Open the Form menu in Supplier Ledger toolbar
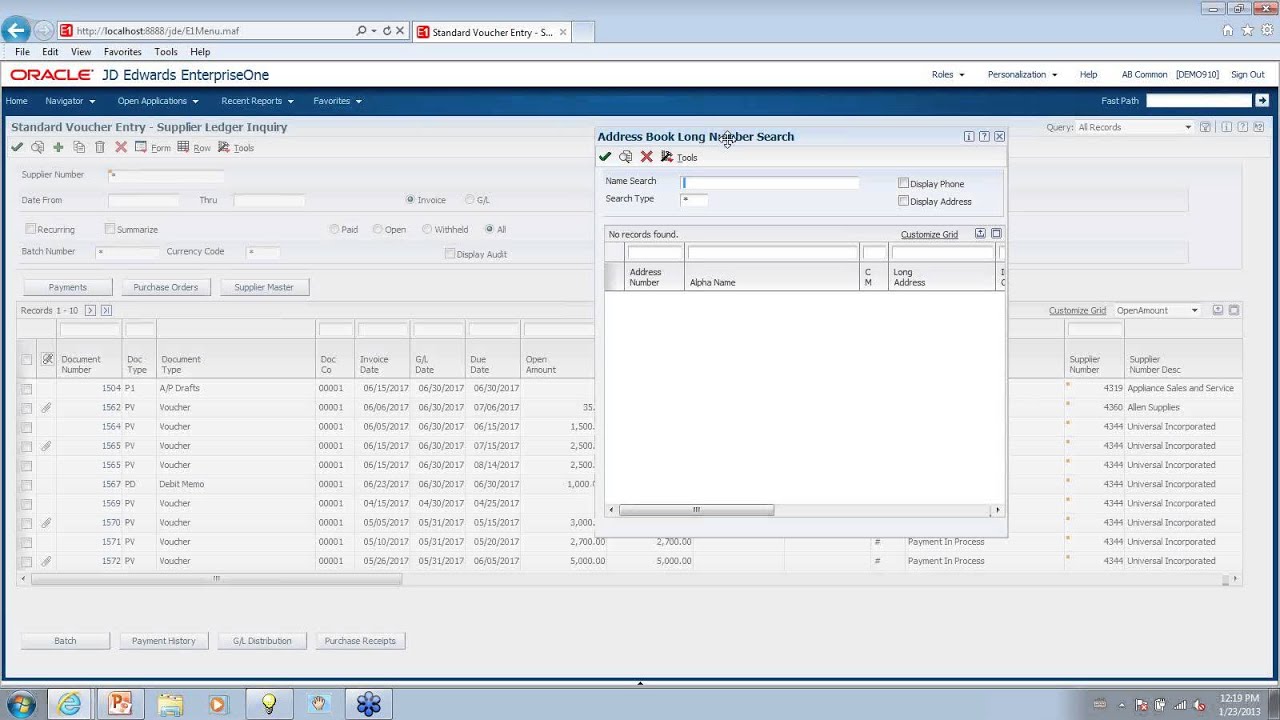Viewport: 1280px width, 720px height. point(153,147)
